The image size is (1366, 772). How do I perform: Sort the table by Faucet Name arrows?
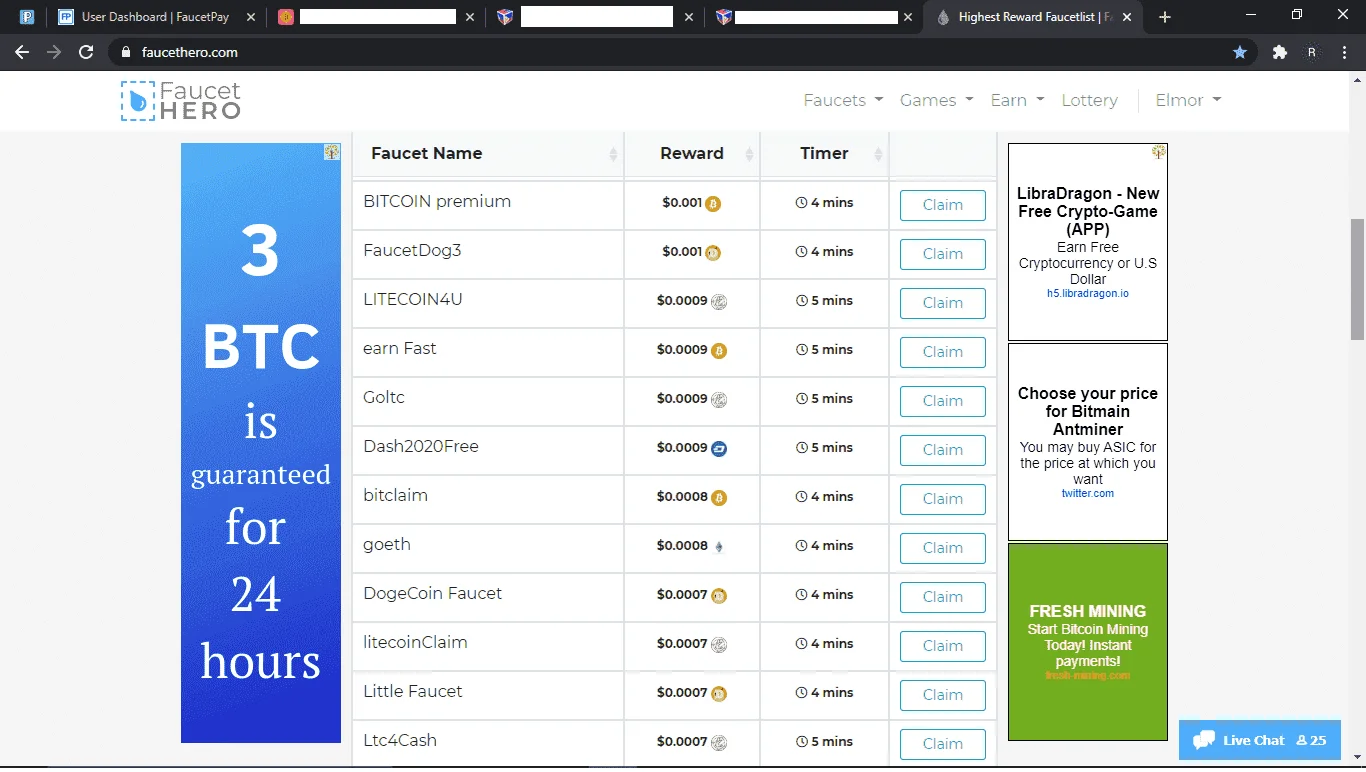click(x=613, y=154)
